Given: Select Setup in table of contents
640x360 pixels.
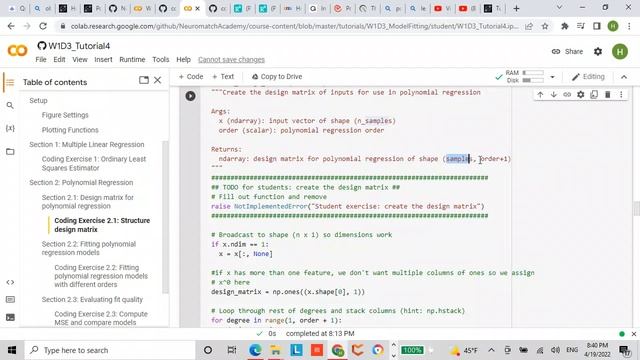Looking at the screenshot, I should [x=38, y=100].
